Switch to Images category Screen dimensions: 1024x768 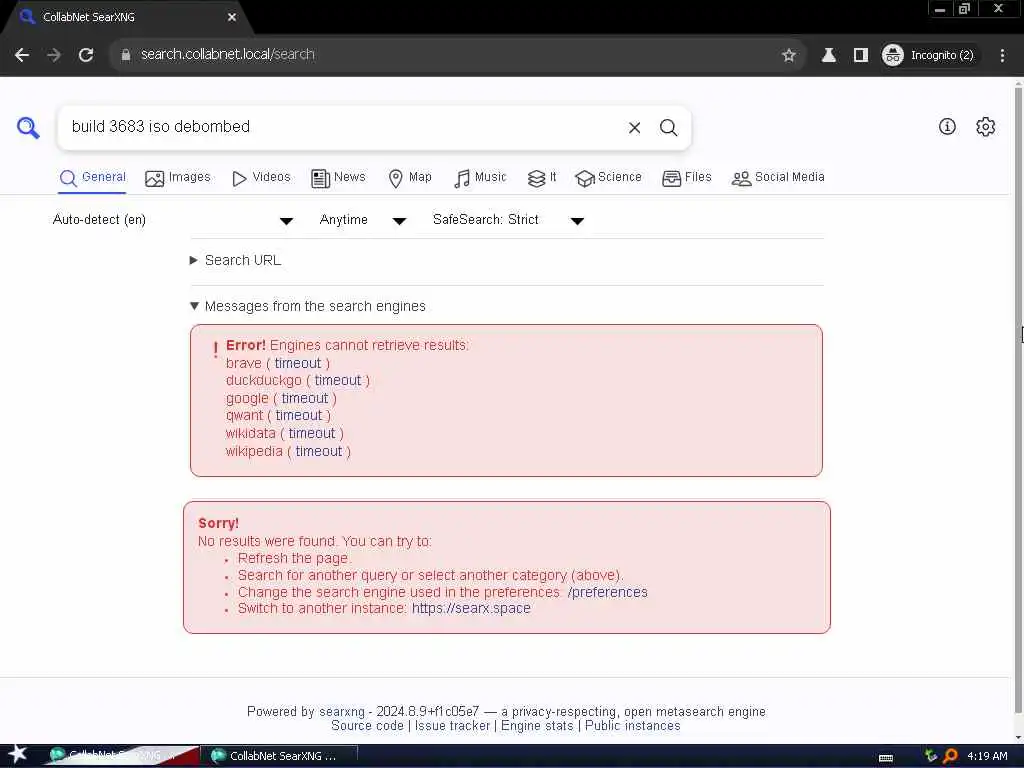click(178, 178)
